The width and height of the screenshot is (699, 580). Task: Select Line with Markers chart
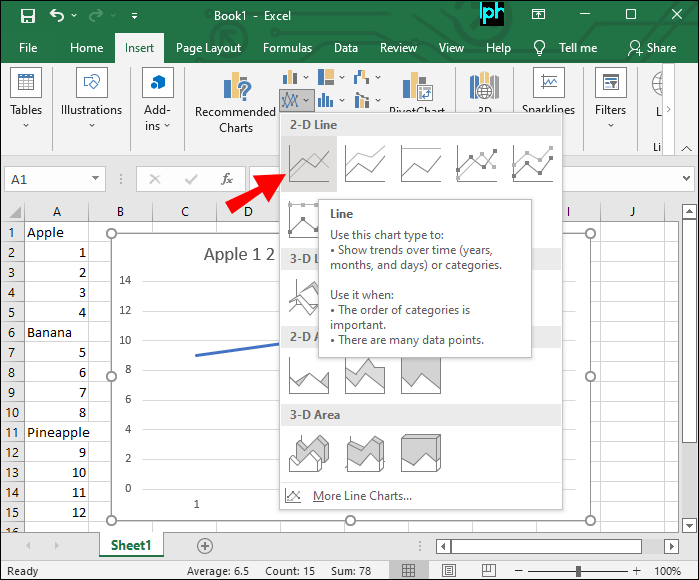477,164
